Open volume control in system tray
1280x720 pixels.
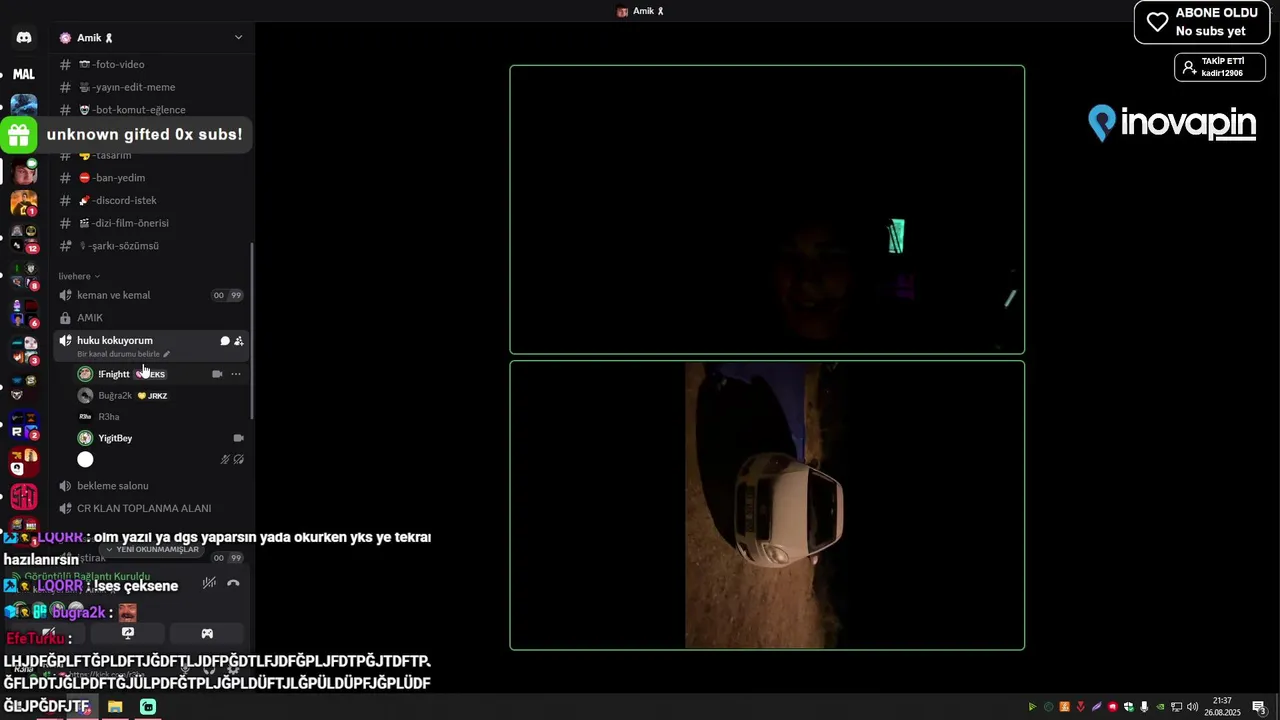point(1193,707)
